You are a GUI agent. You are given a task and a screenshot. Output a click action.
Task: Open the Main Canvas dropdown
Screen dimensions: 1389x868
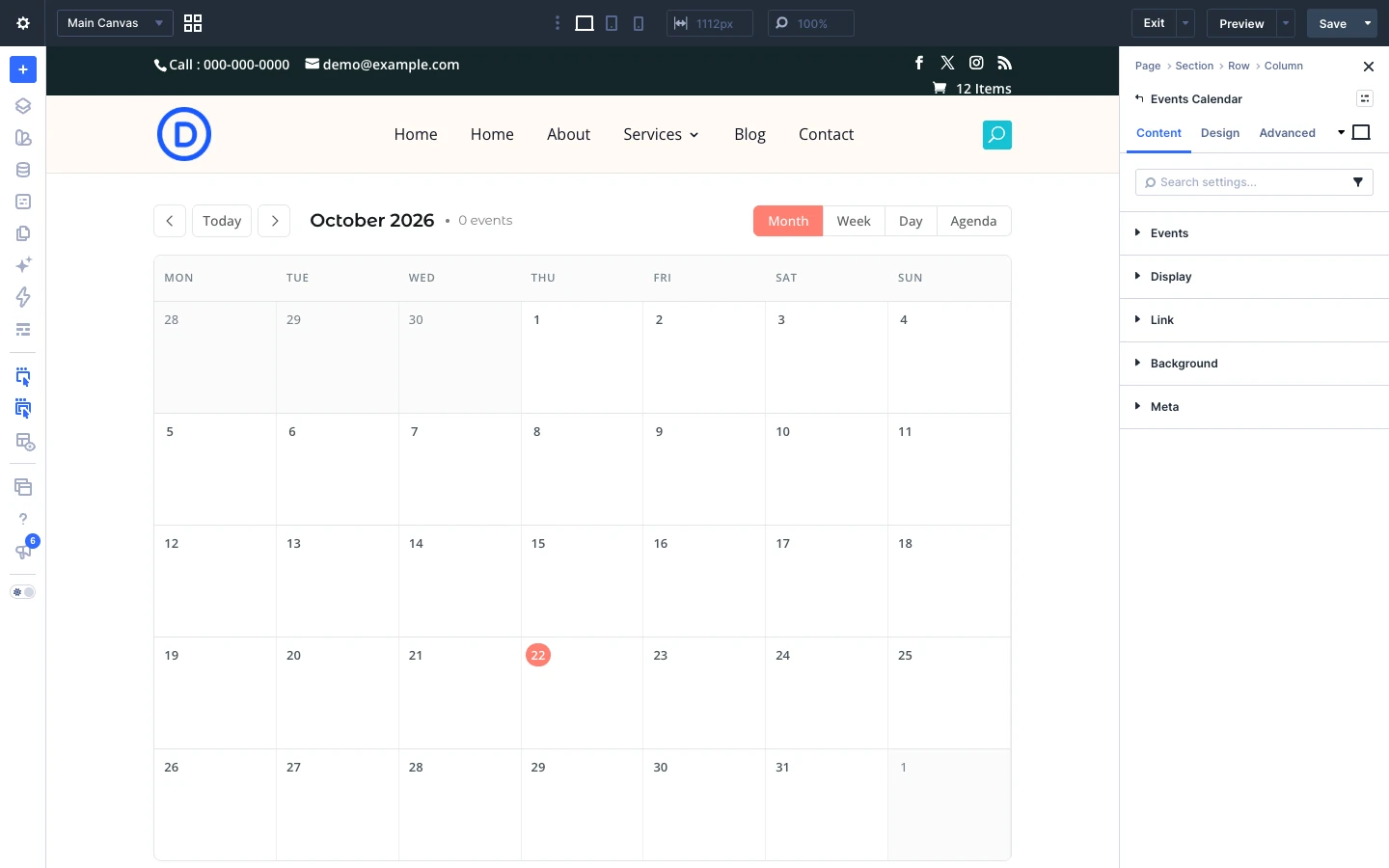[x=115, y=23]
